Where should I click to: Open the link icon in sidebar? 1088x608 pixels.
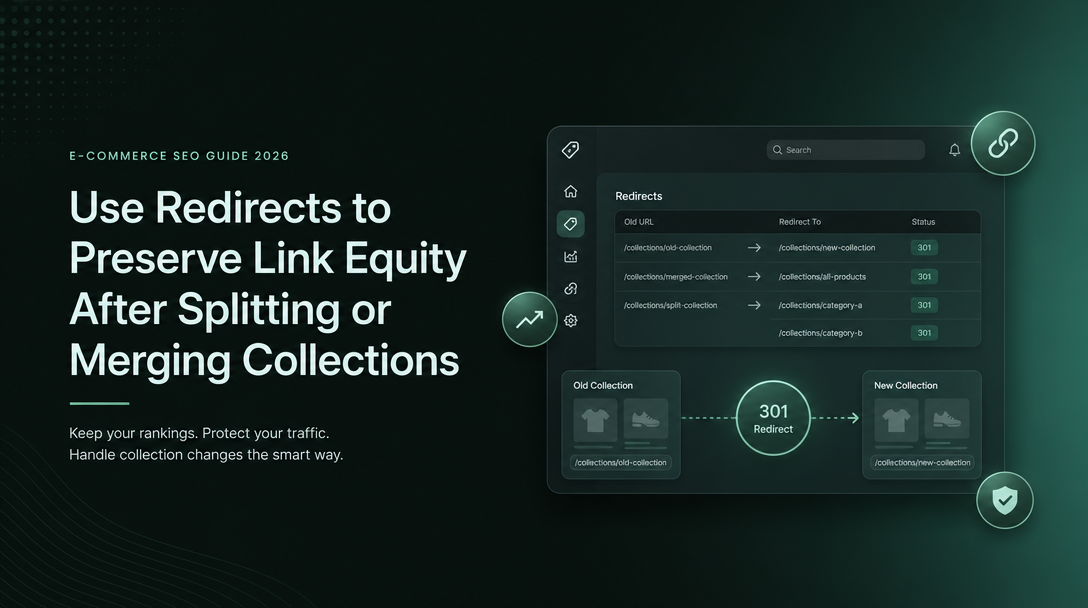coord(570,289)
